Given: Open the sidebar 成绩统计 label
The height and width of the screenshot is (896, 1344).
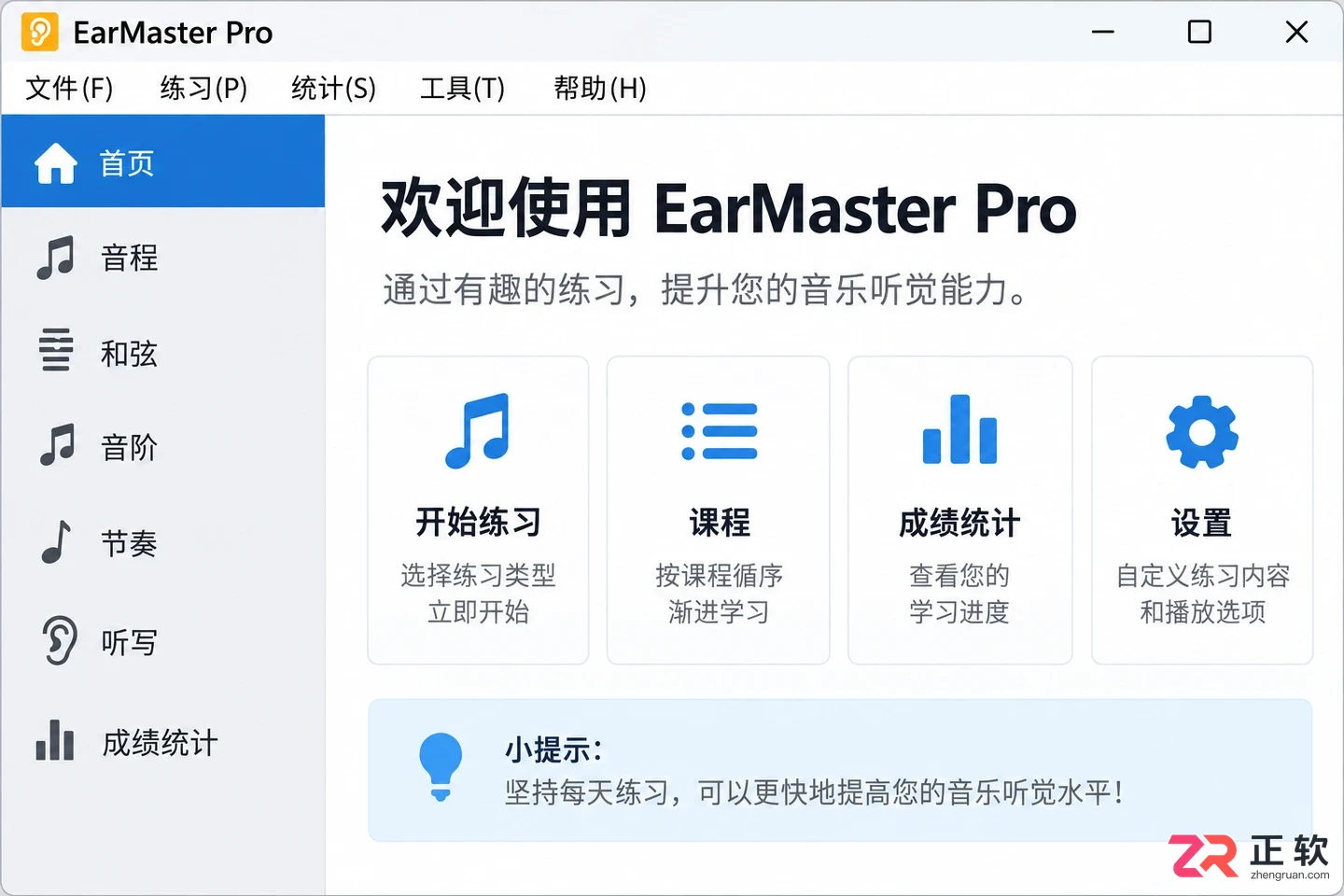Looking at the screenshot, I should click(x=160, y=743).
